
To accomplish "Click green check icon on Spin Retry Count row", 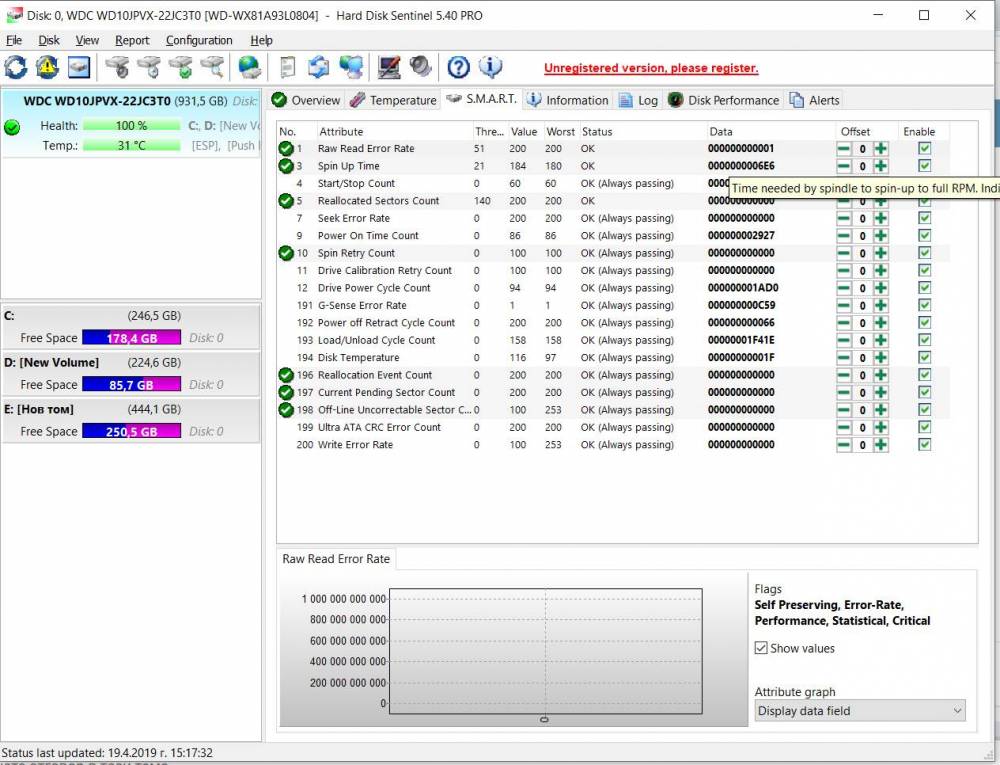I will click(286, 253).
